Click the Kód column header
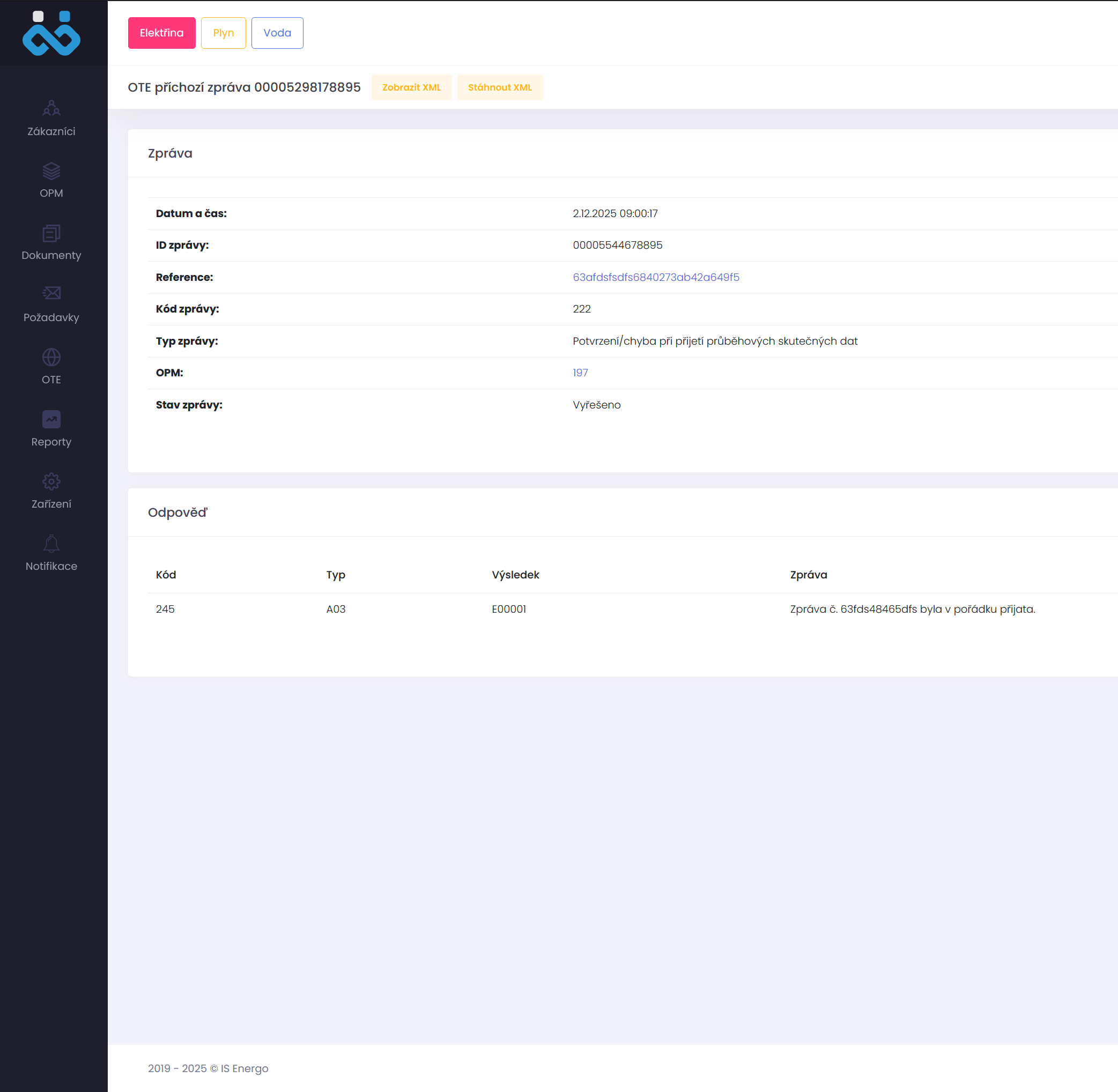The image size is (1118, 1092). [166, 575]
